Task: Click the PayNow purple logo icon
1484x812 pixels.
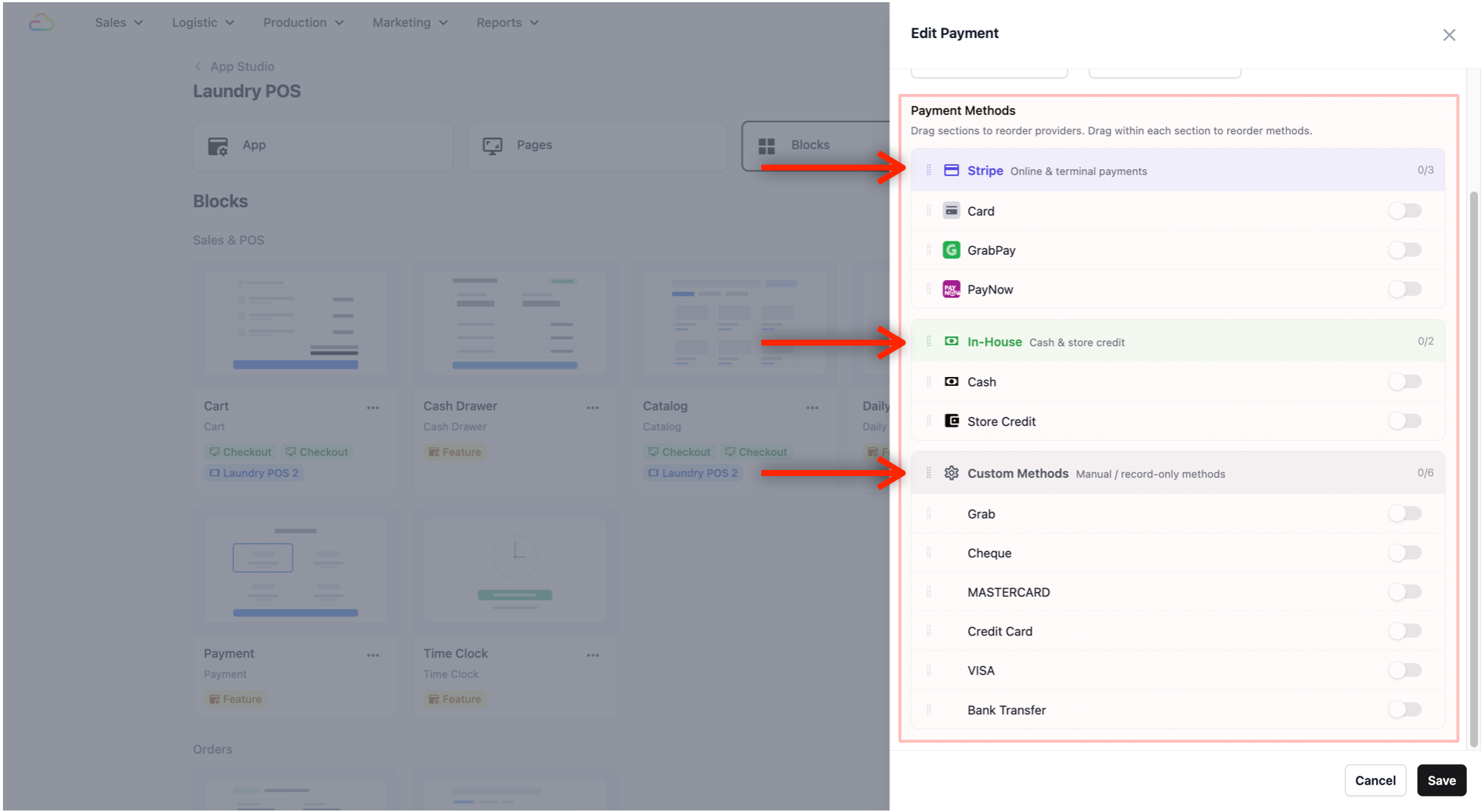Action: [x=951, y=289]
